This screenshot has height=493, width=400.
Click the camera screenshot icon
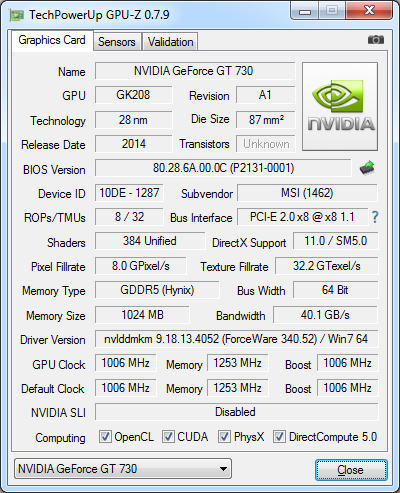coord(376,40)
